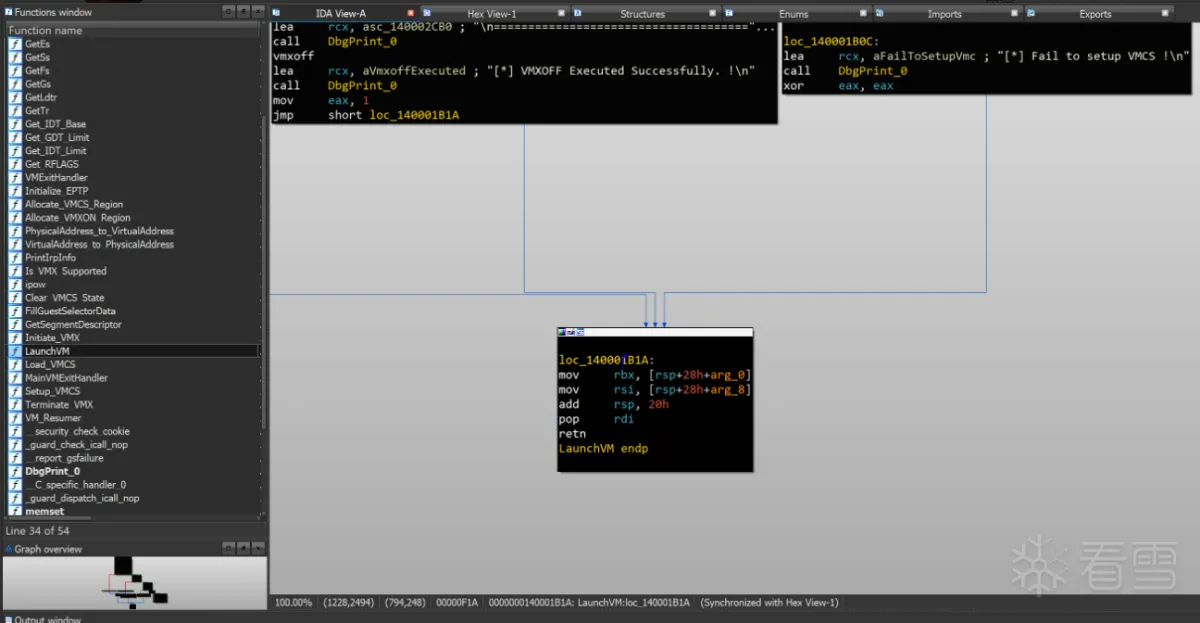This screenshot has height=623, width=1200.
Task: Switch to the Hex View-1 tab
Action: point(490,14)
